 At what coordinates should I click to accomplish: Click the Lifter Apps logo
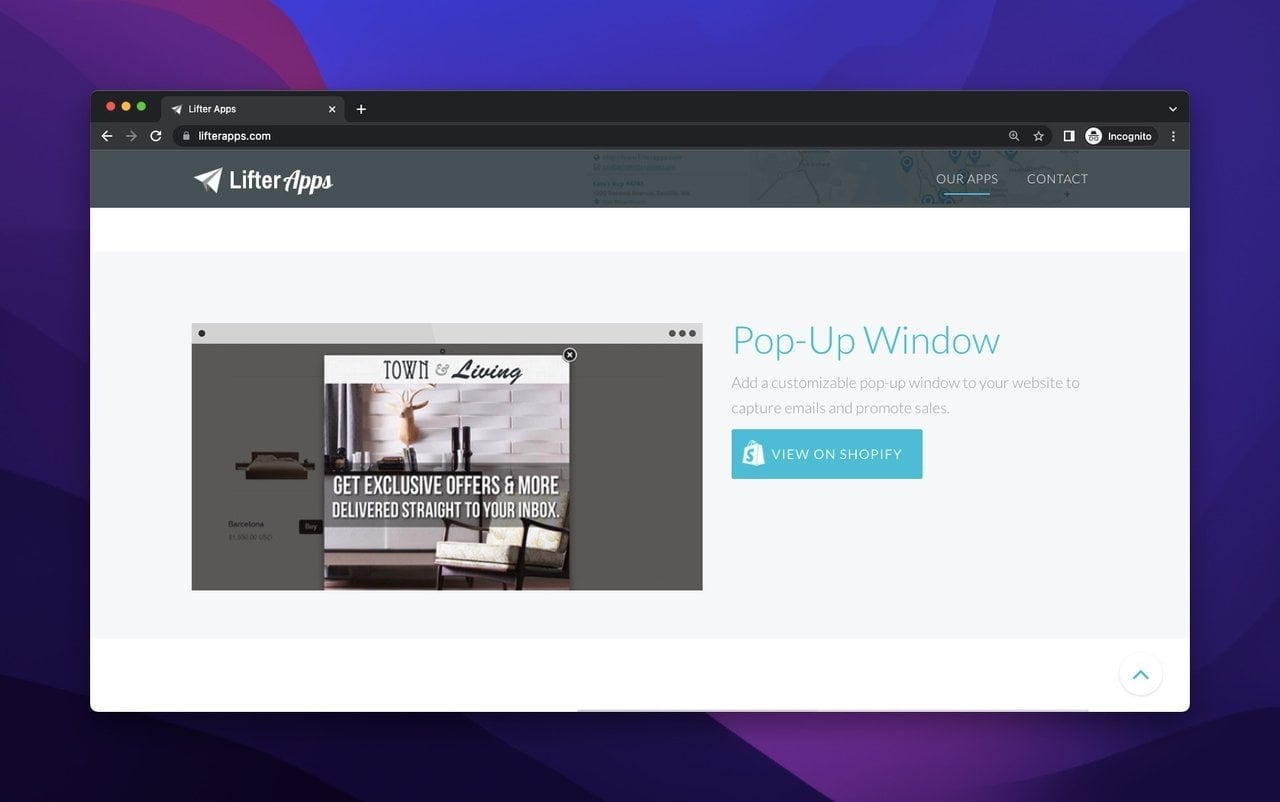click(x=263, y=180)
